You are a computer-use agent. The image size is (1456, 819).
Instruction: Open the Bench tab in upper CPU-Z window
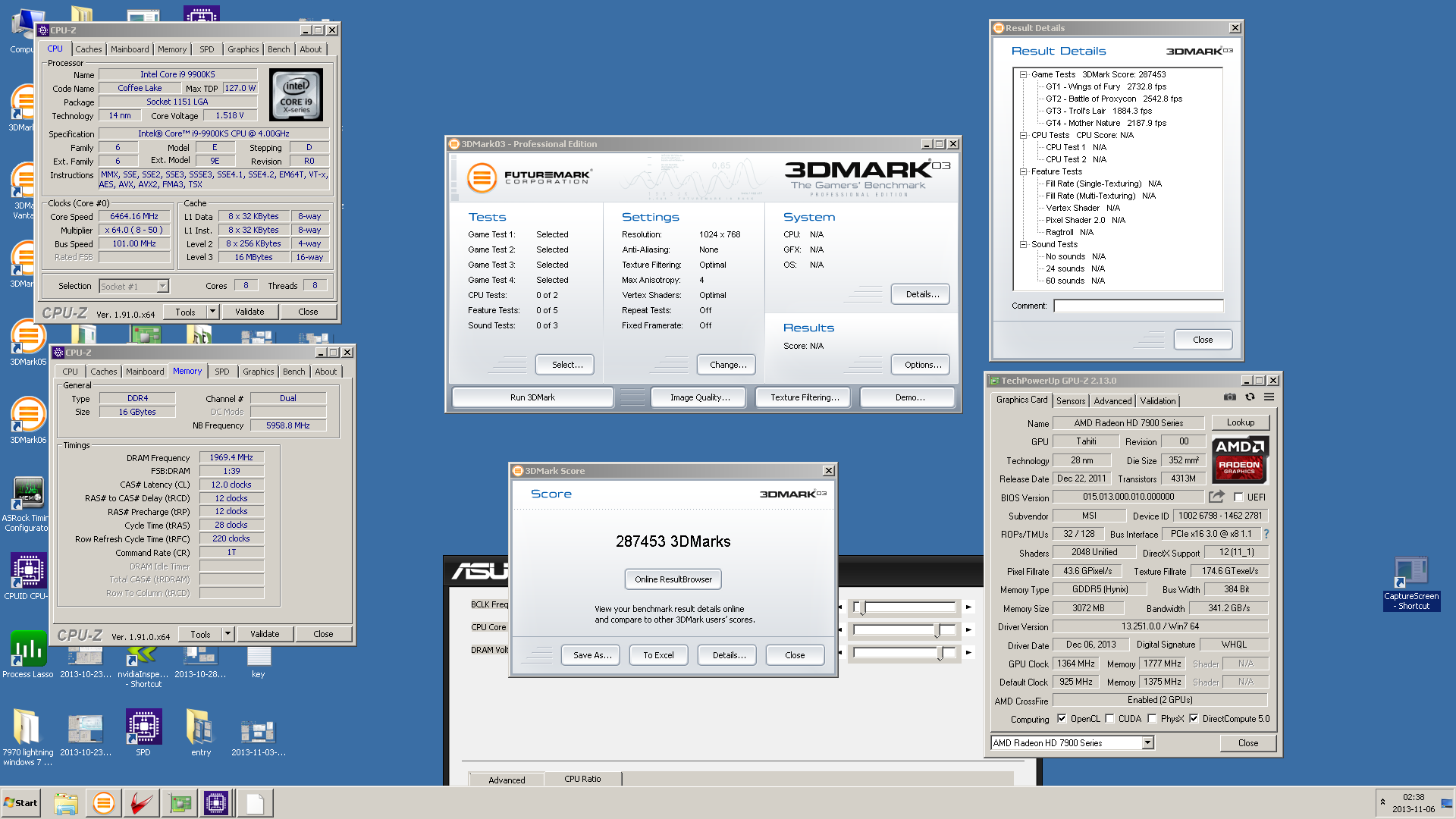point(278,49)
